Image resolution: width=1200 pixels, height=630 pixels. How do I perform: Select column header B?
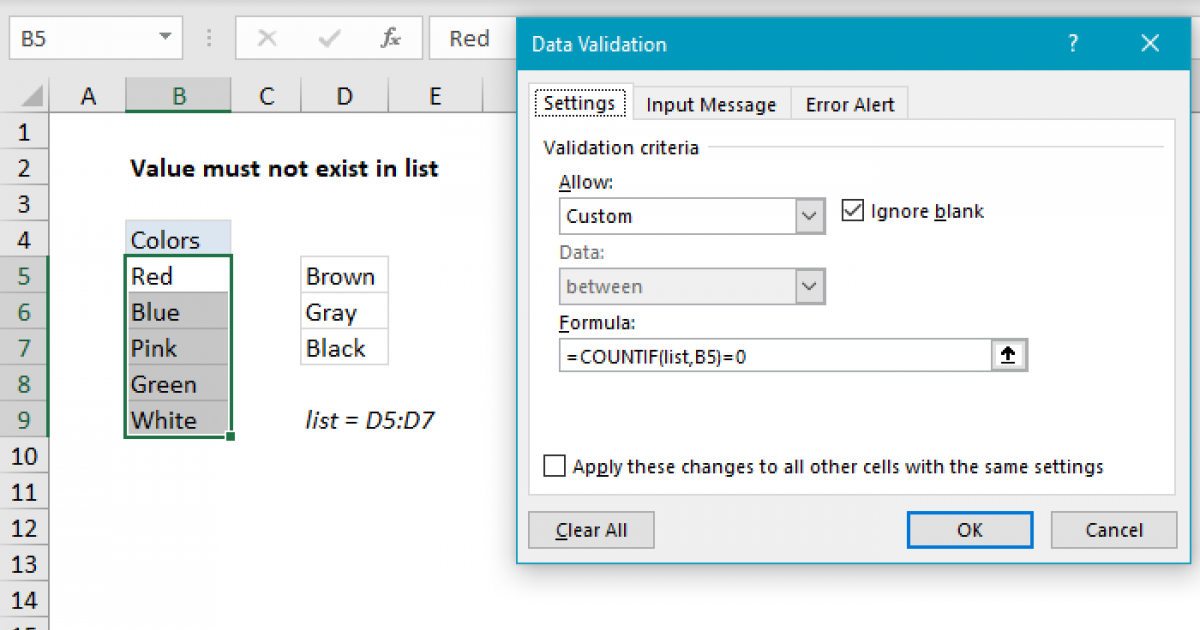pos(178,96)
